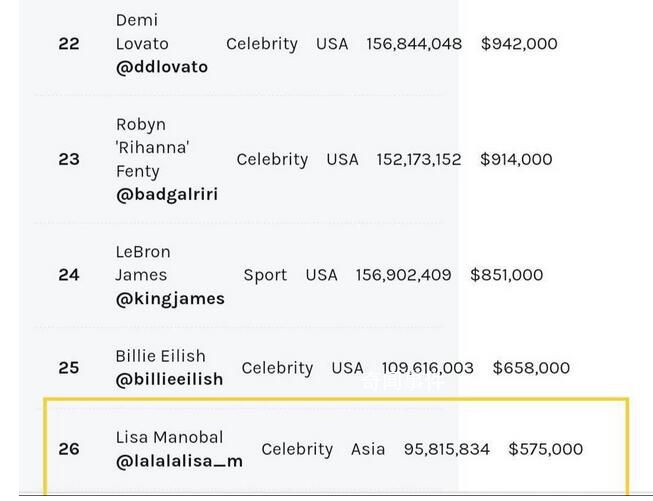The image size is (653, 501).
Task: Click the $575,000 earnings value
Action: click(x=546, y=449)
